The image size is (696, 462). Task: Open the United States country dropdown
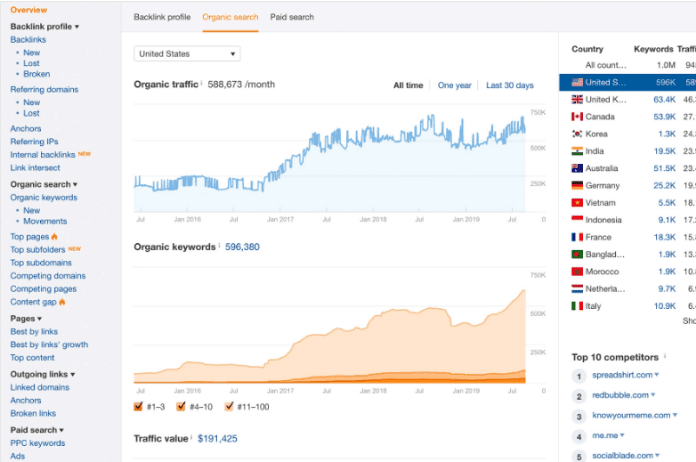tap(187, 54)
